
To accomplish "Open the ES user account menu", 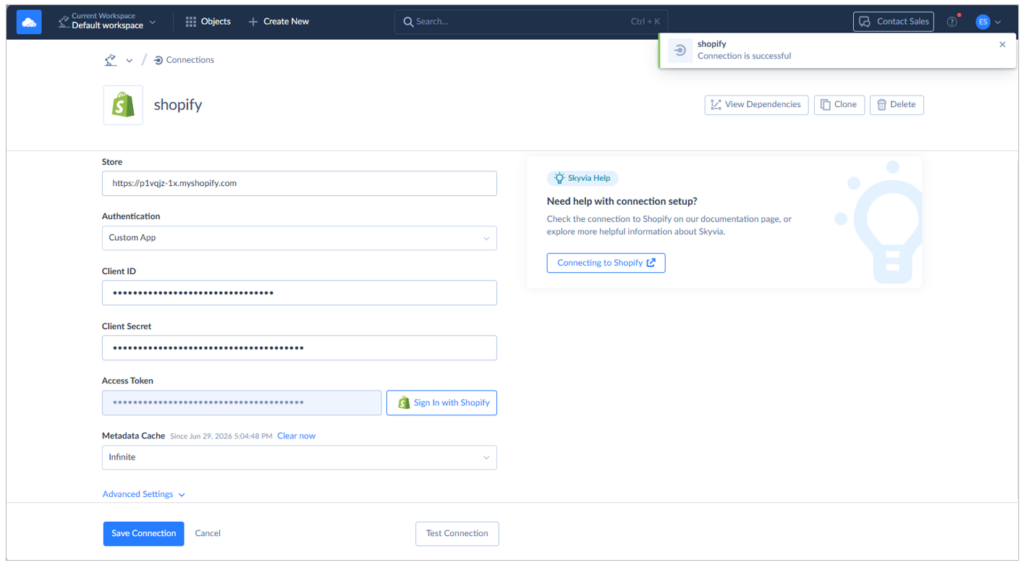I will coord(988,22).
